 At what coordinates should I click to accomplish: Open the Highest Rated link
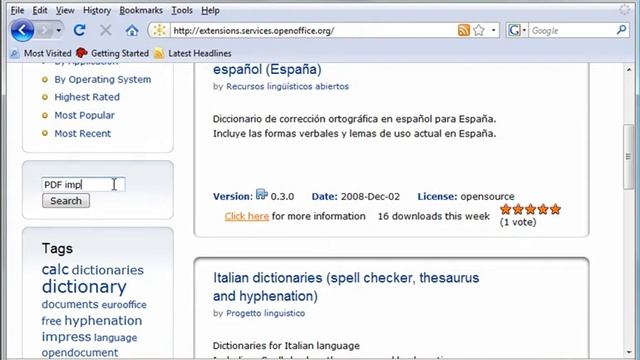[87, 97]
